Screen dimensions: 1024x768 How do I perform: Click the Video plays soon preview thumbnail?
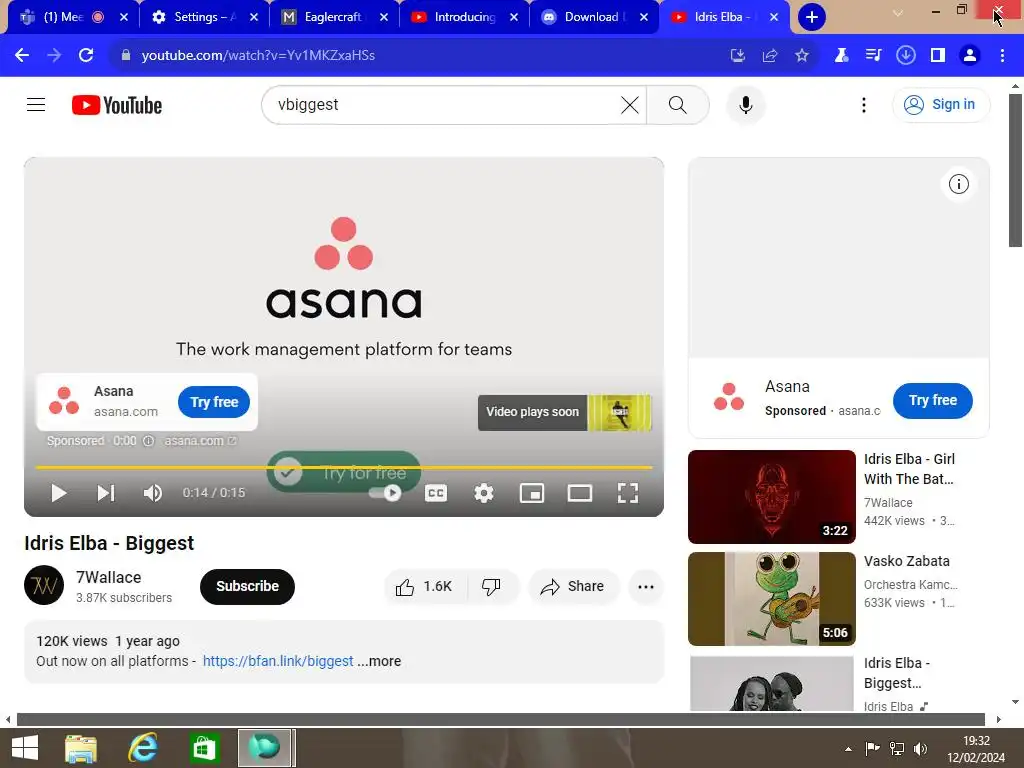[619, 413]
